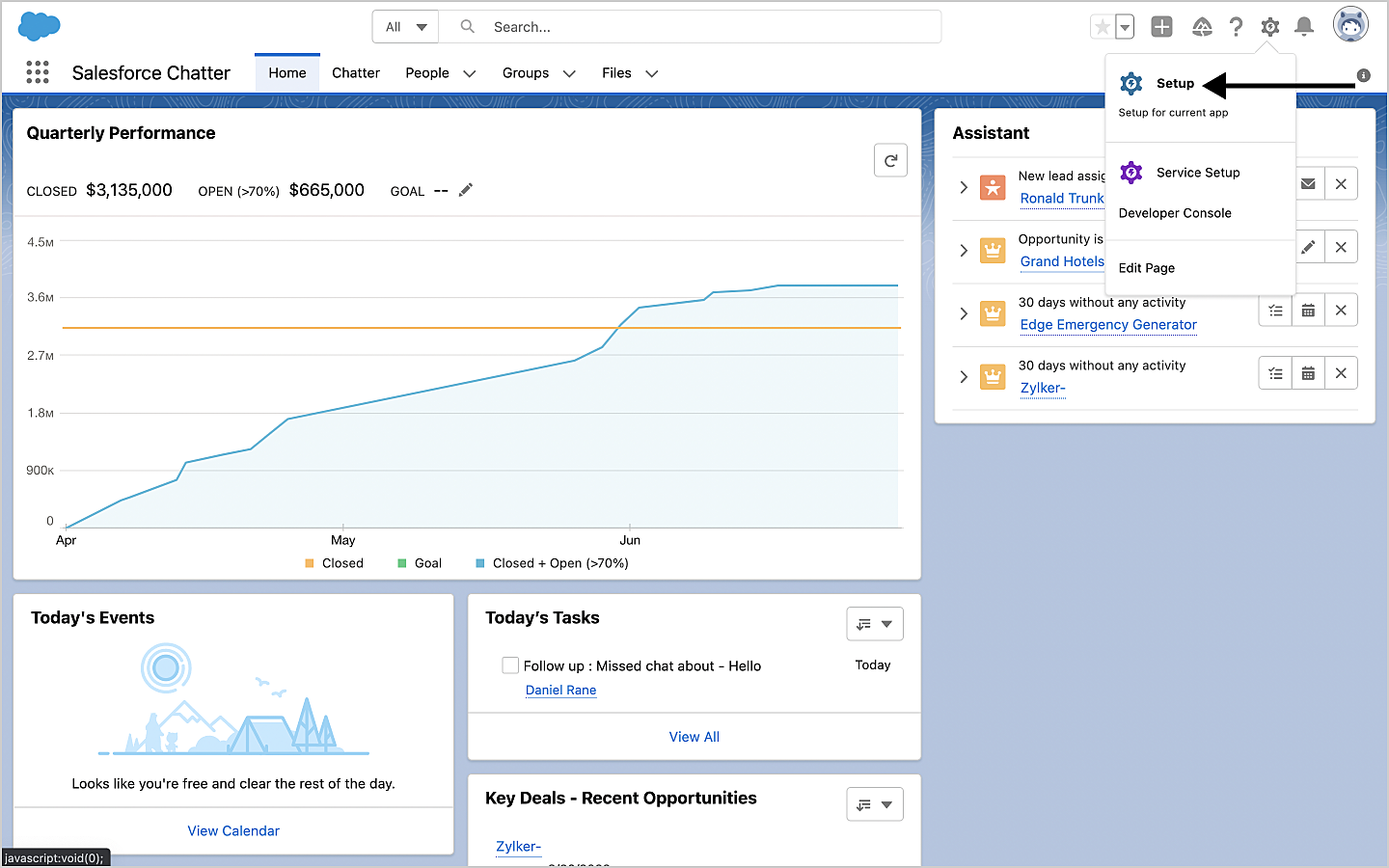1389x868 pixels.
Task: Open the user avatar profile menu
Action: pos(1350,25)
